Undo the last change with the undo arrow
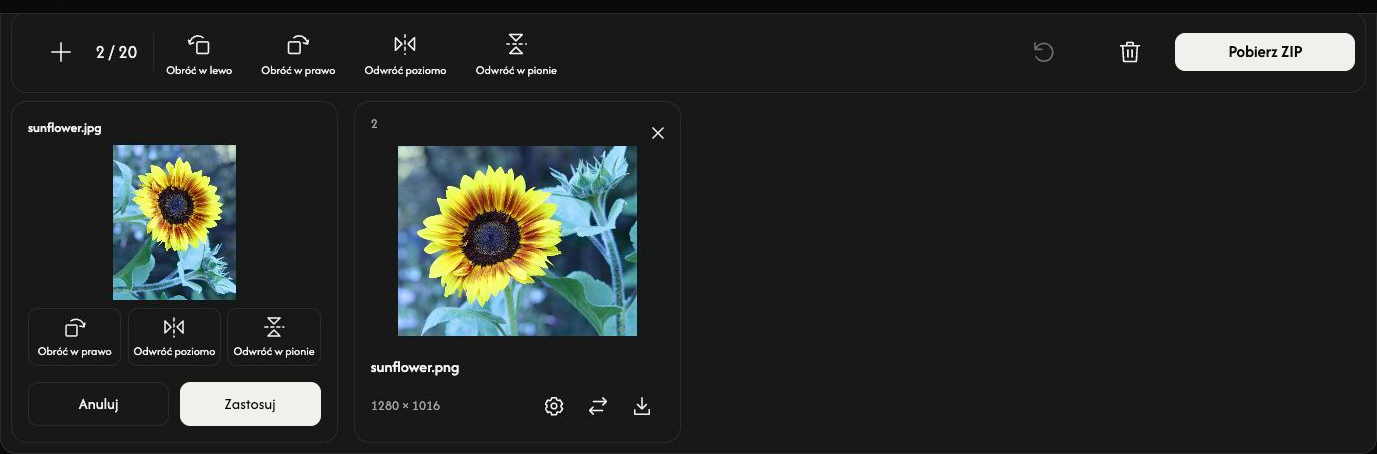Viewport: 1377px width, 454px height. 1043,52
